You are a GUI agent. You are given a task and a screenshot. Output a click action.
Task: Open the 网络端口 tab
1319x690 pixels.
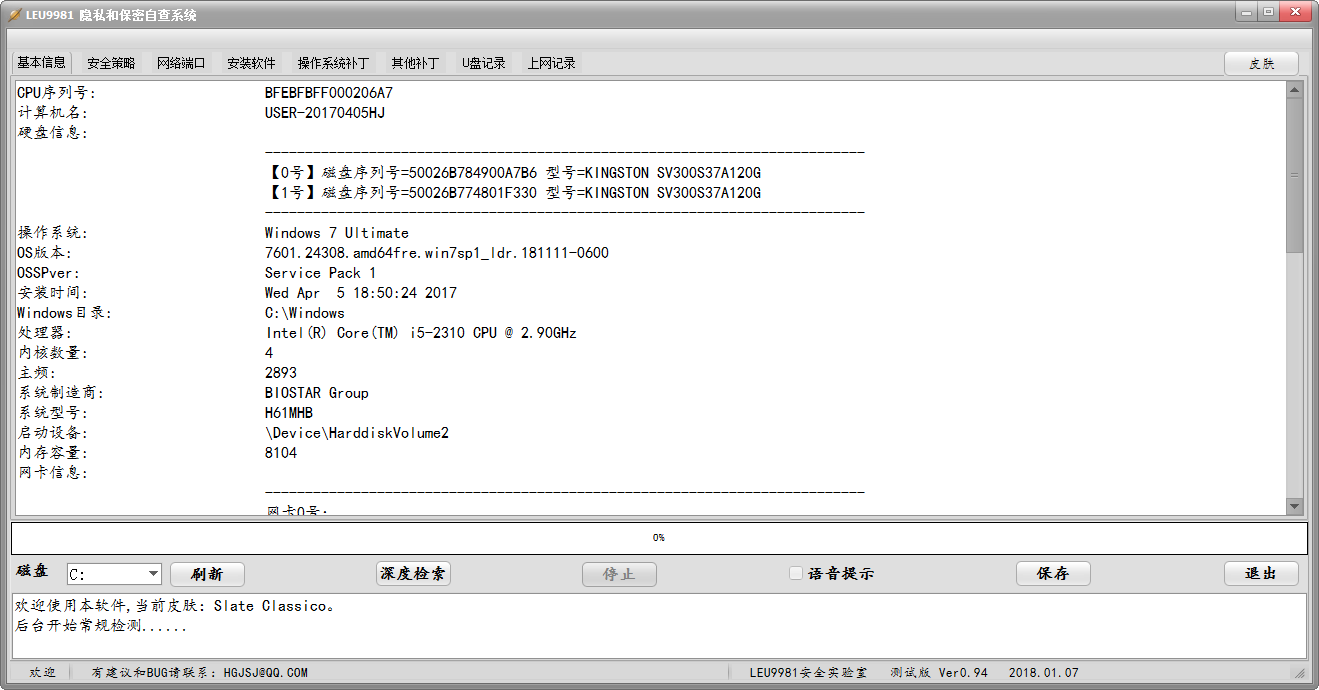pyautogui.click(x=181, y=63)
